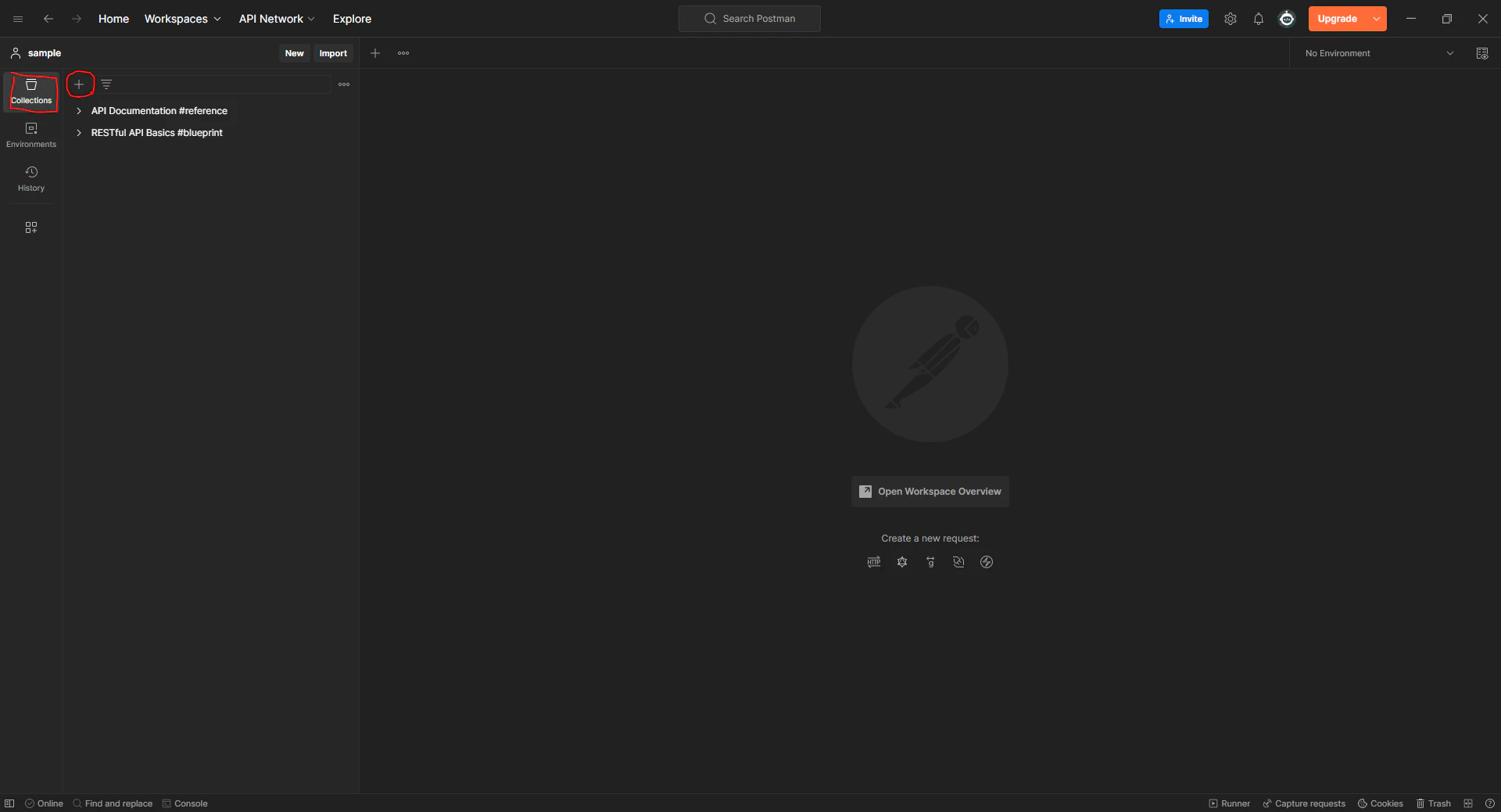
Task: Open the sample workspace name
Action: tap(45, 53)
